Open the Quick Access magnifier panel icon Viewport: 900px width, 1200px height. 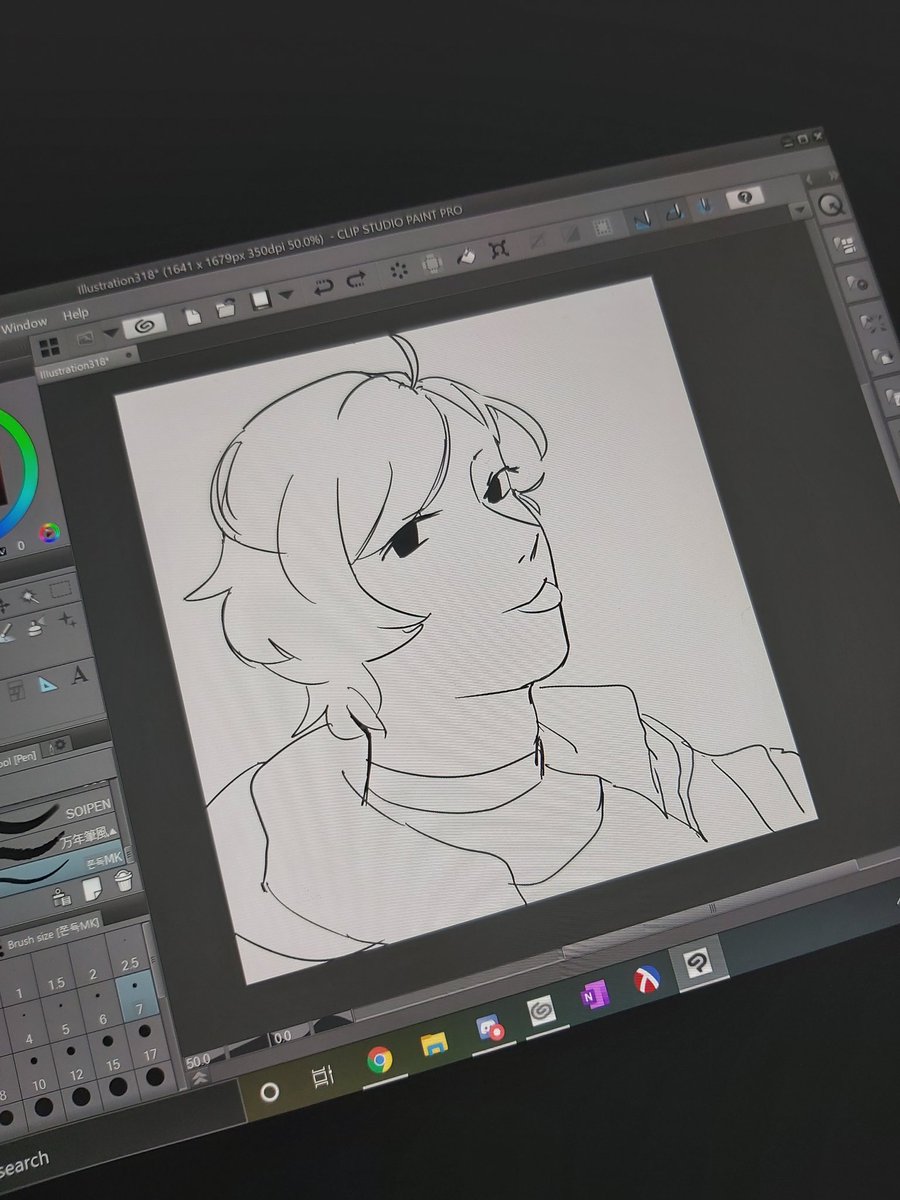(x=831, y=206)
